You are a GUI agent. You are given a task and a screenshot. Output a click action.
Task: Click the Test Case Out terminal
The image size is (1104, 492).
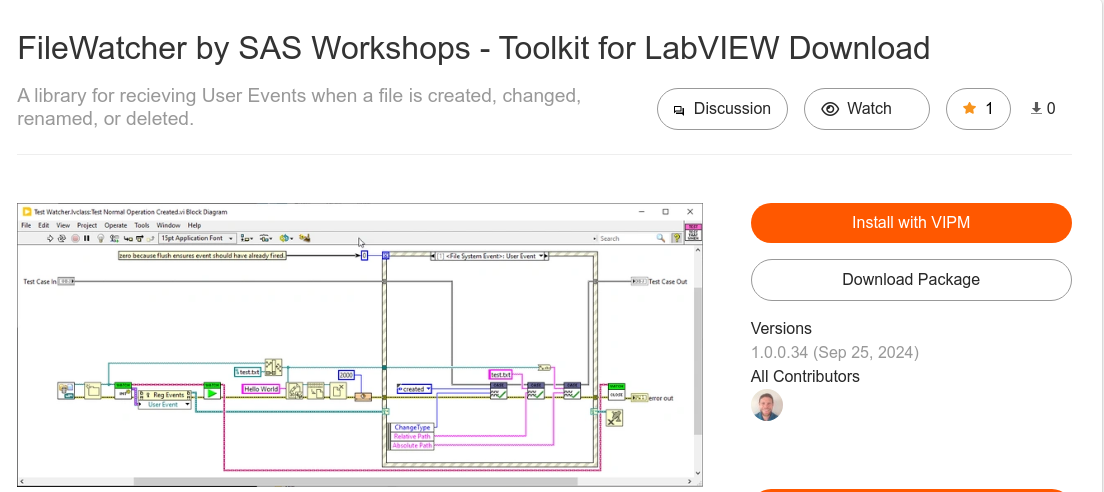pyautogui.click(x=639, y=282)
